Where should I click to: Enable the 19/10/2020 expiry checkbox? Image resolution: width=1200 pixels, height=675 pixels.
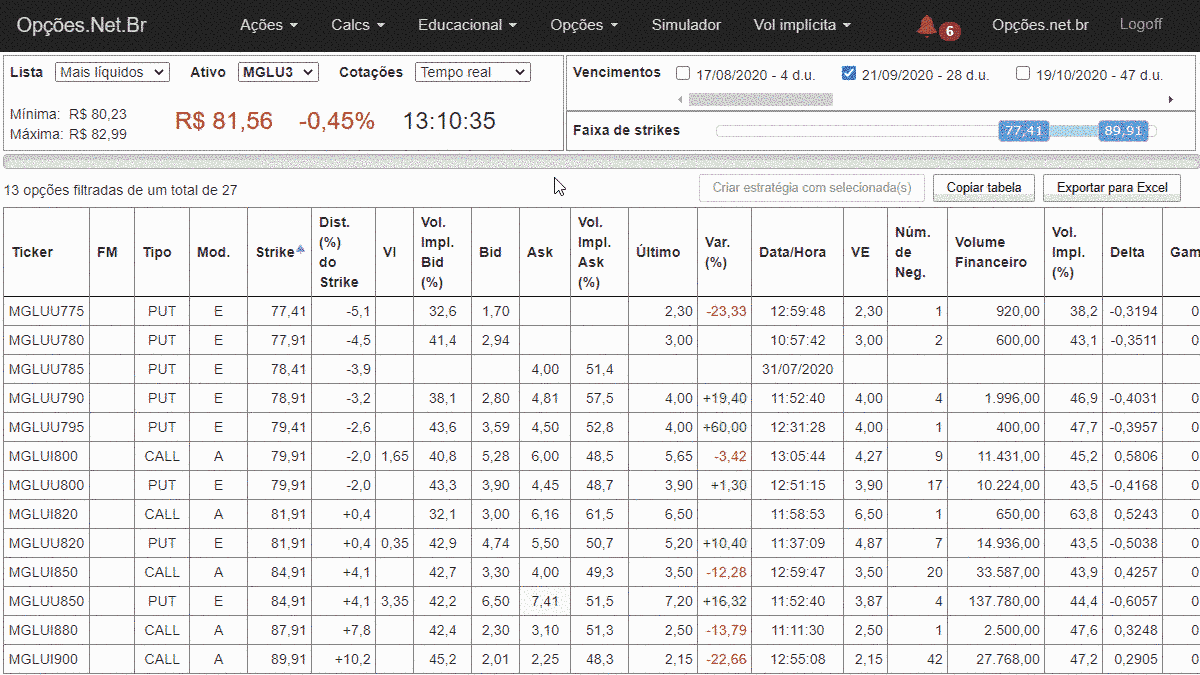tap(1023, 73)
